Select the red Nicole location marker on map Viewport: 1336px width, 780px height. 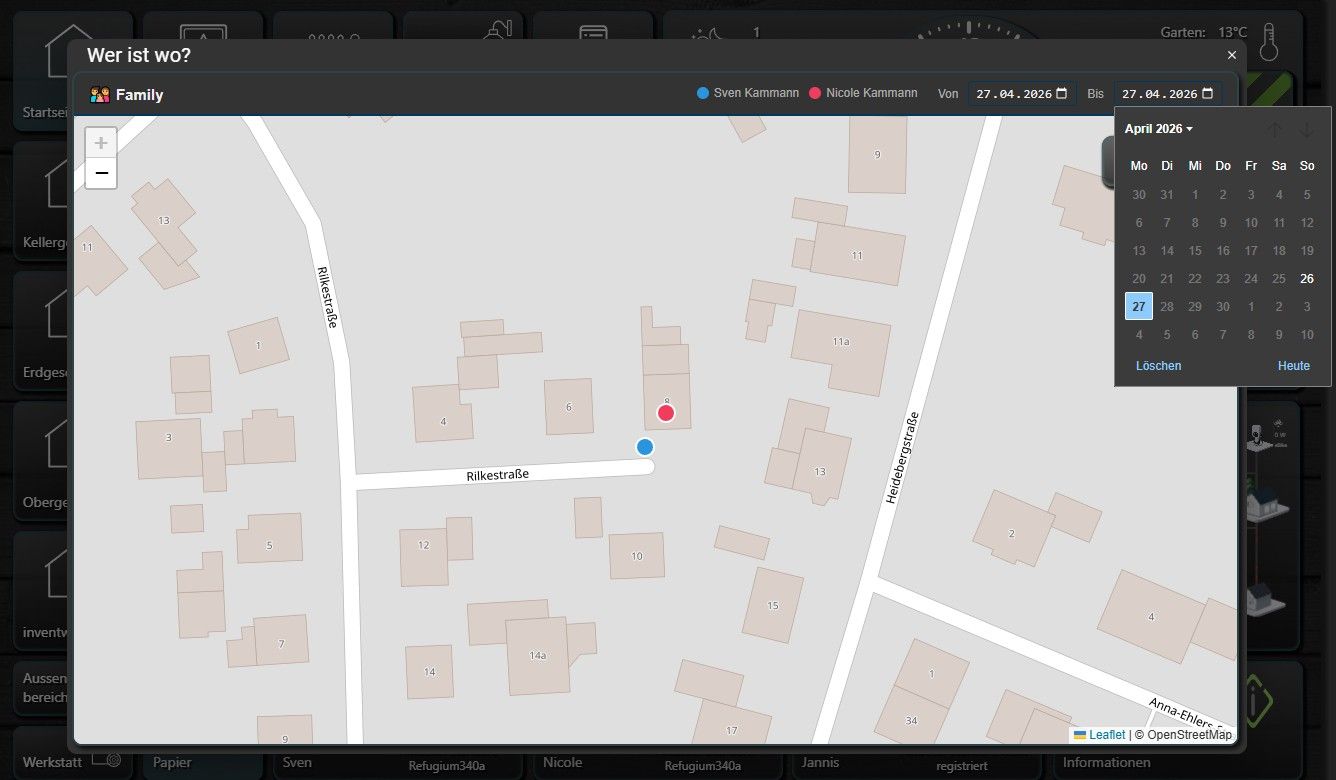(666, 412)
